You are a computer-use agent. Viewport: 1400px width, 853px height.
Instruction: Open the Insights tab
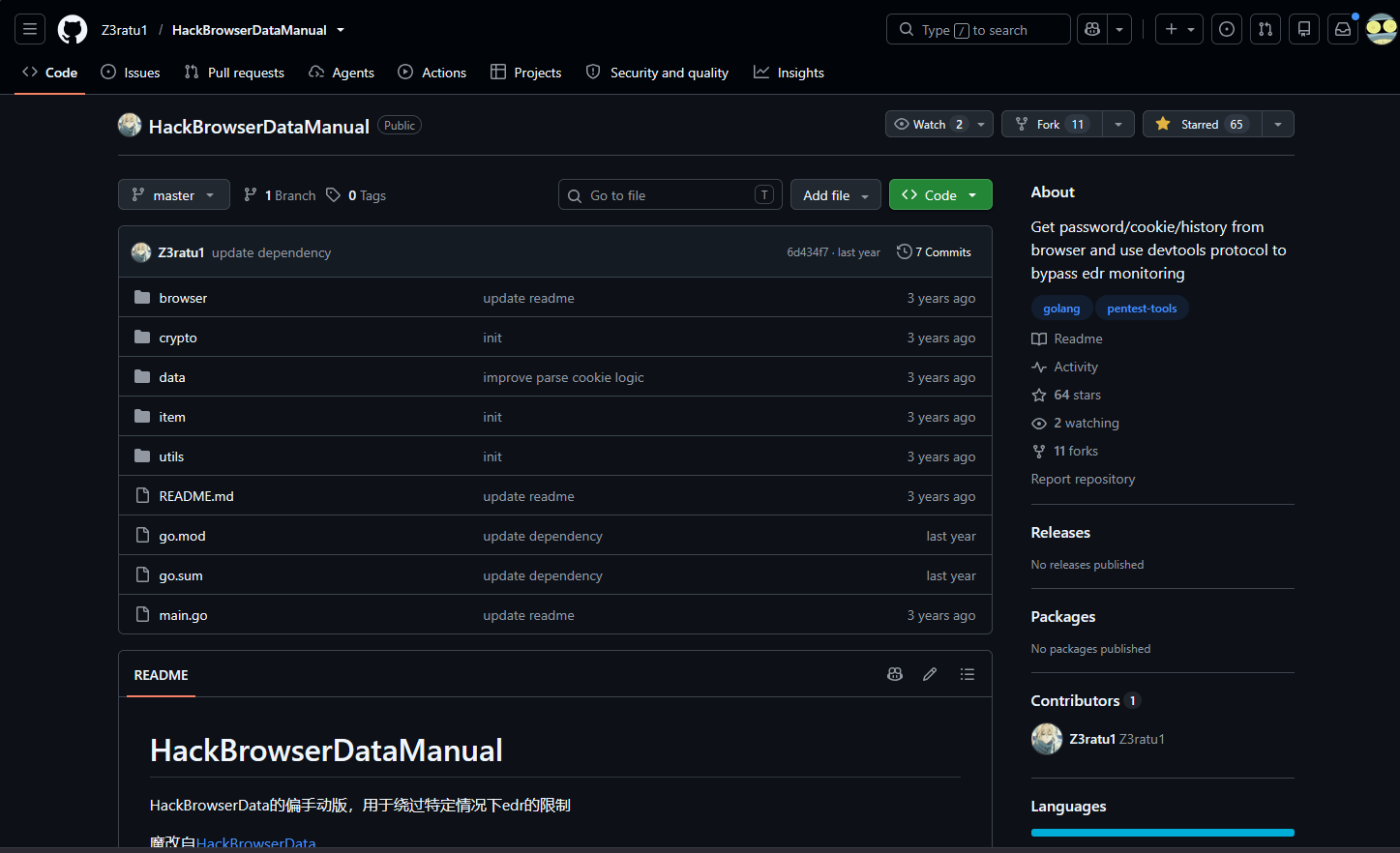tap(789, 73)
